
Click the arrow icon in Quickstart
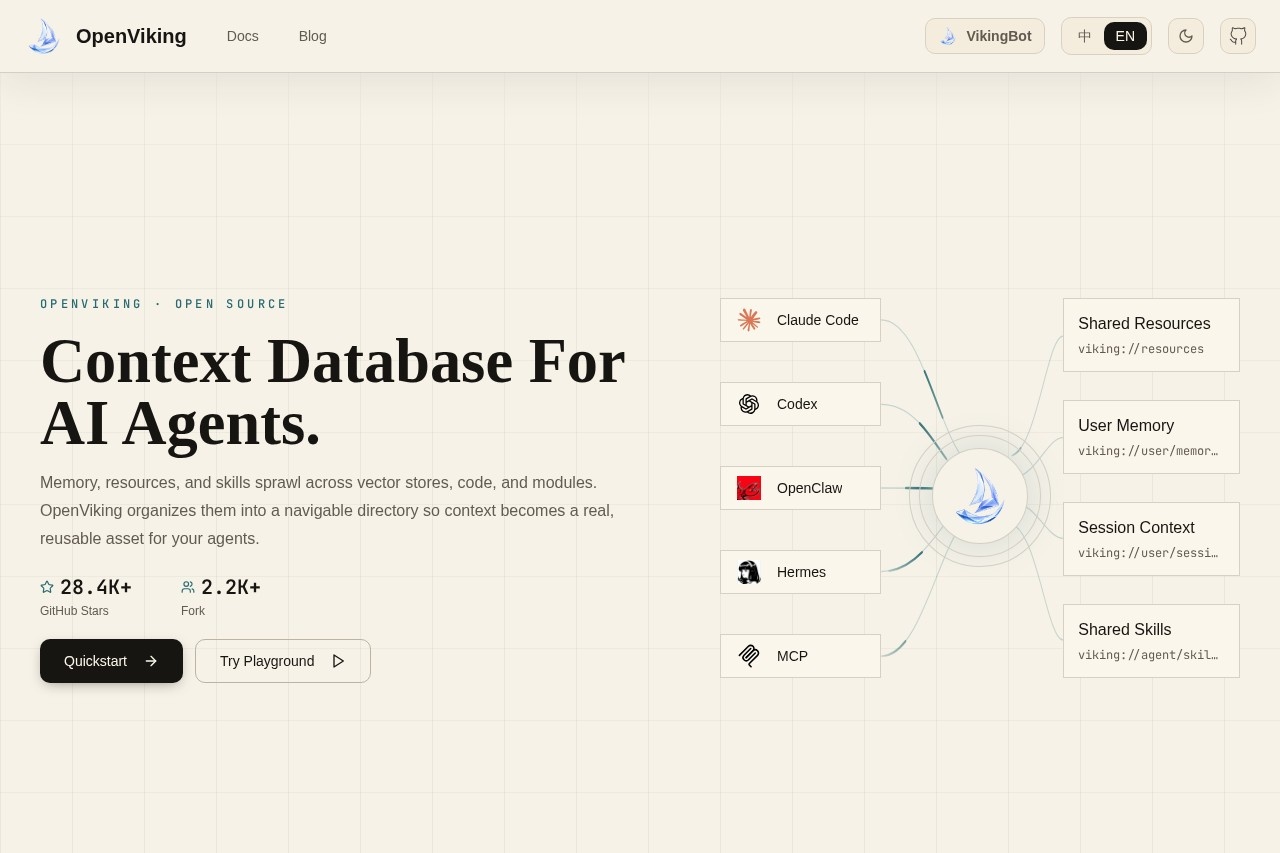point(151,661)
